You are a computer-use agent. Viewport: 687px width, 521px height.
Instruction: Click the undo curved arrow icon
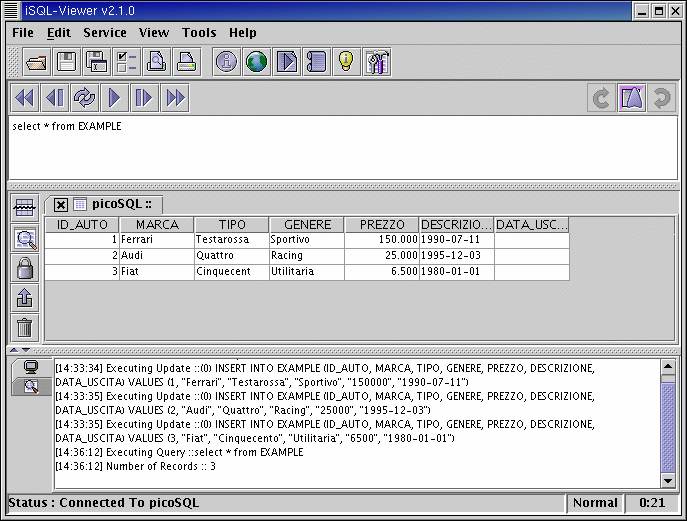click(x=602, y=98)
